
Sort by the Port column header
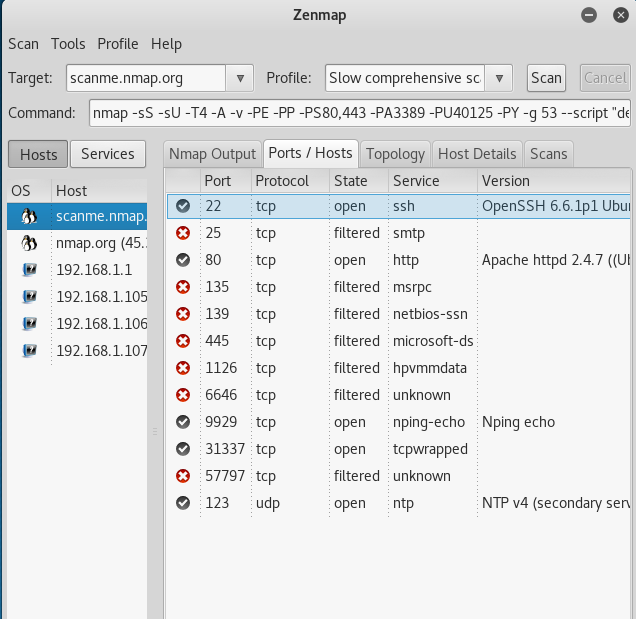tap(226, 181)
